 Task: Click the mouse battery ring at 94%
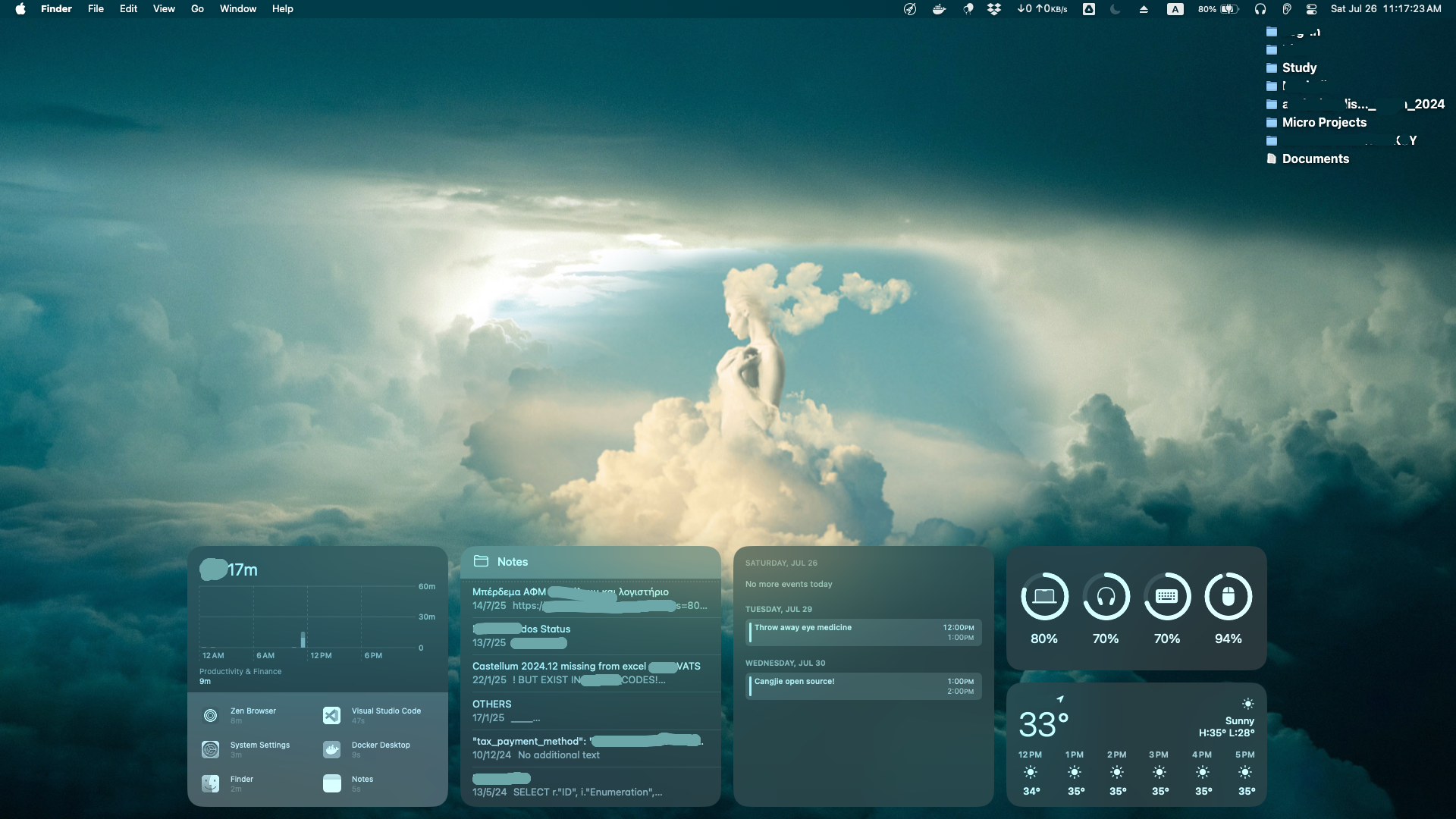point(1228,596)
